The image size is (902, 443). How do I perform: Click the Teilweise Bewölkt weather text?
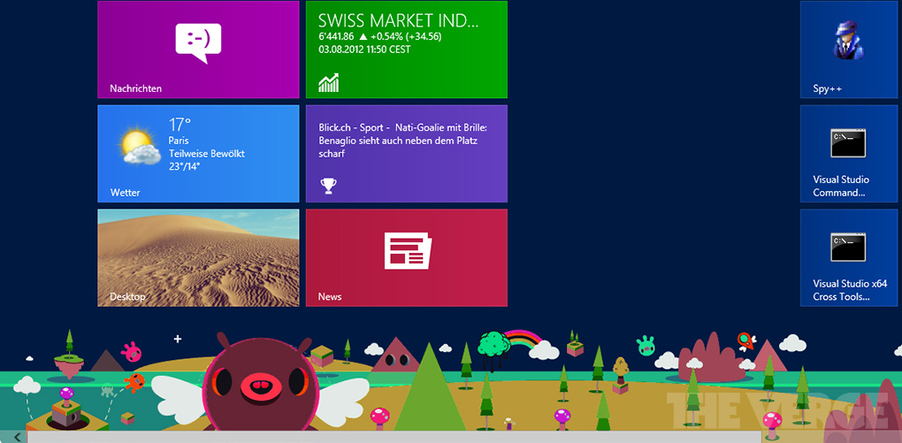click(207, 154)
